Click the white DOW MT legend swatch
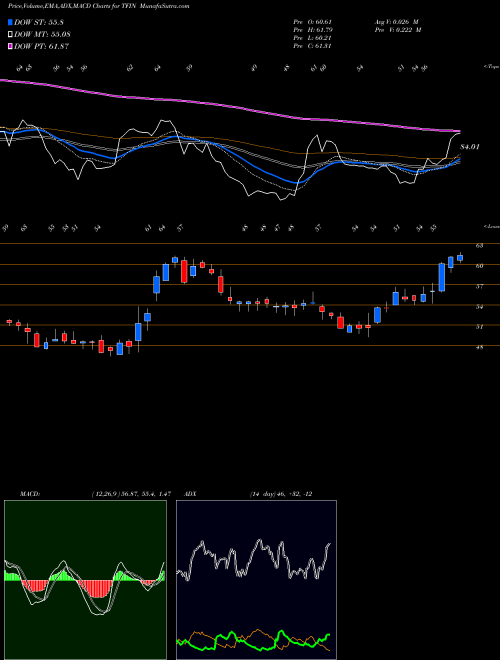The image size is (500, 660). coord(11,35)
